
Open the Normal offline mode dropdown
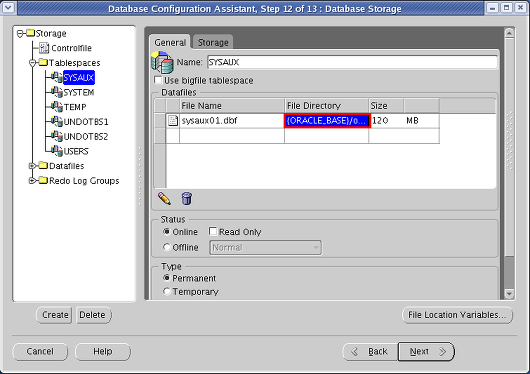(x=265, y=248)
